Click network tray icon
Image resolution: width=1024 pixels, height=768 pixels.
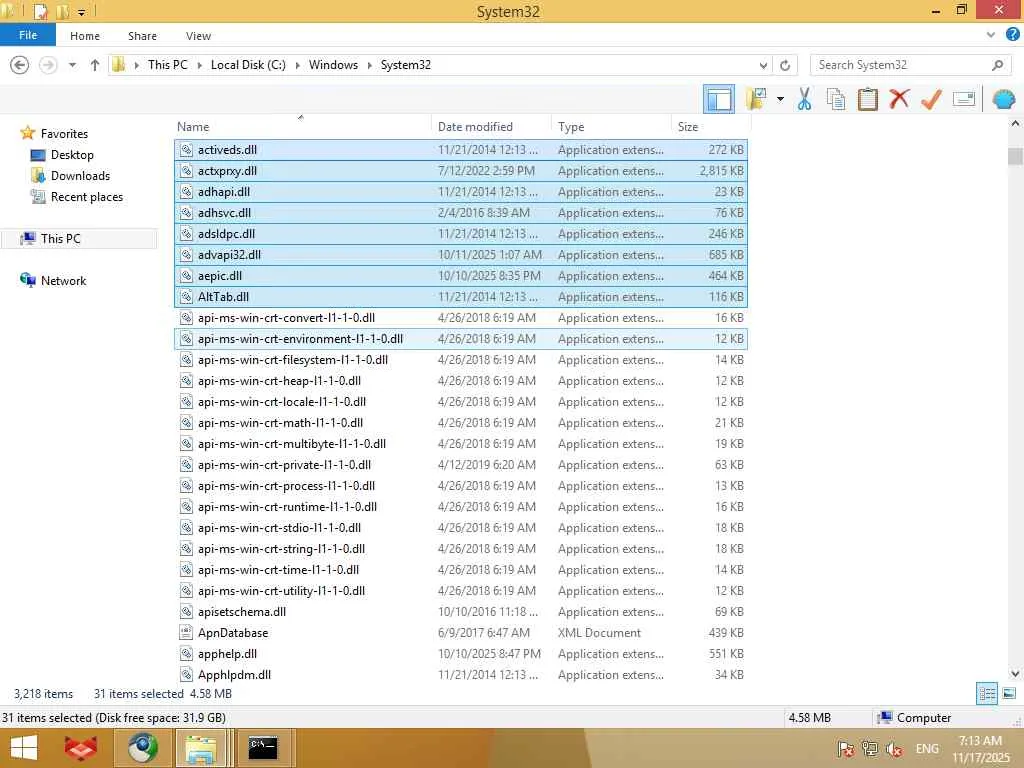pyautogui.click(x=869, y=748)
